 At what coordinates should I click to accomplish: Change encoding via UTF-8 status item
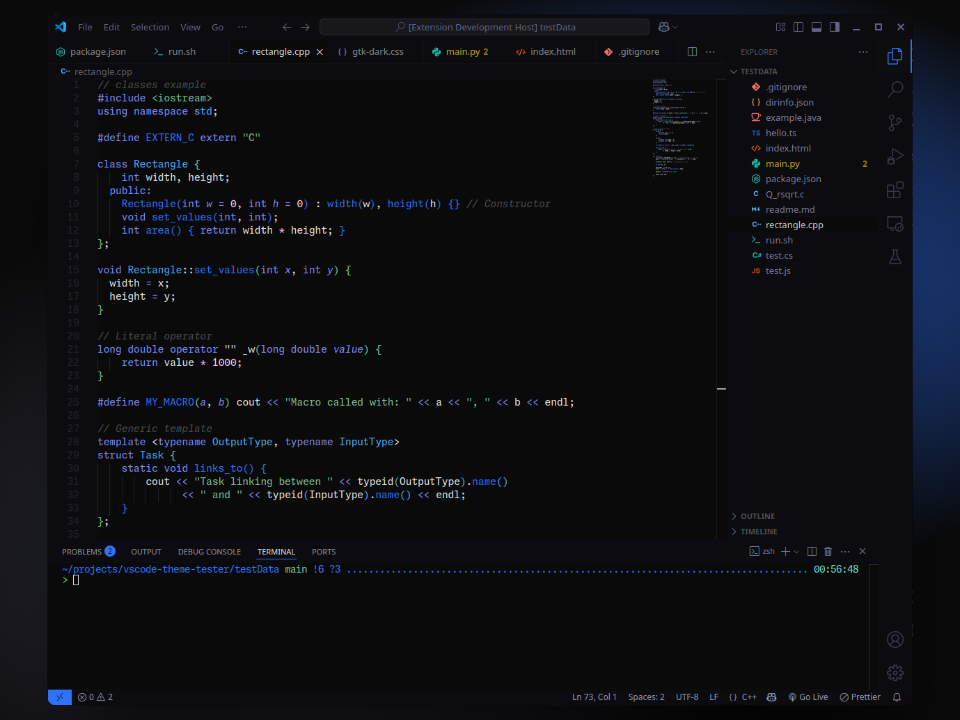coord(687,697)
